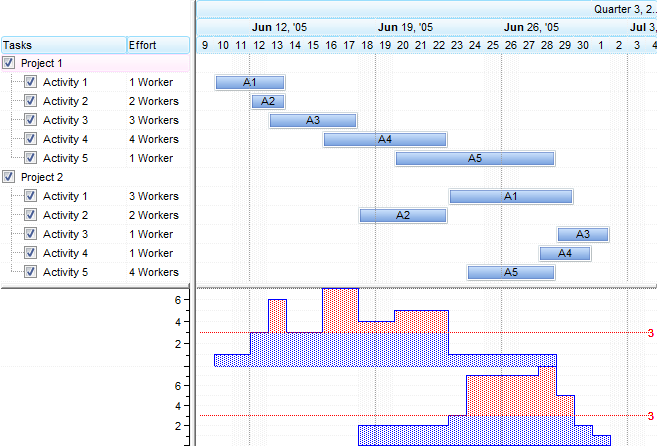The width and height of the screenshot is (657, 446).
Task: Select the Project 2 tree node
Action: click(x=41, y=177)
